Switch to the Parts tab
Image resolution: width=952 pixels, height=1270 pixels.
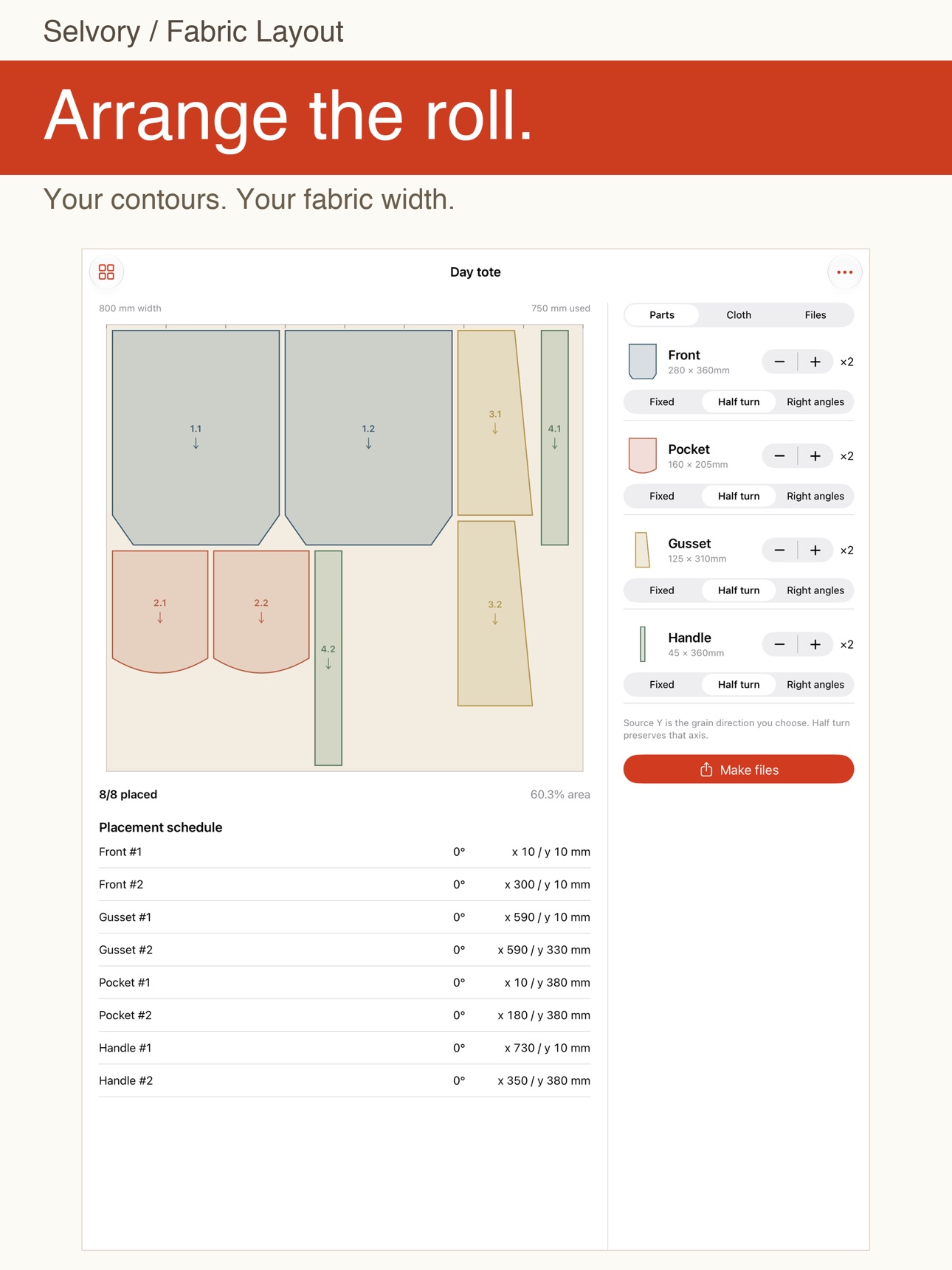click(662, 315)
